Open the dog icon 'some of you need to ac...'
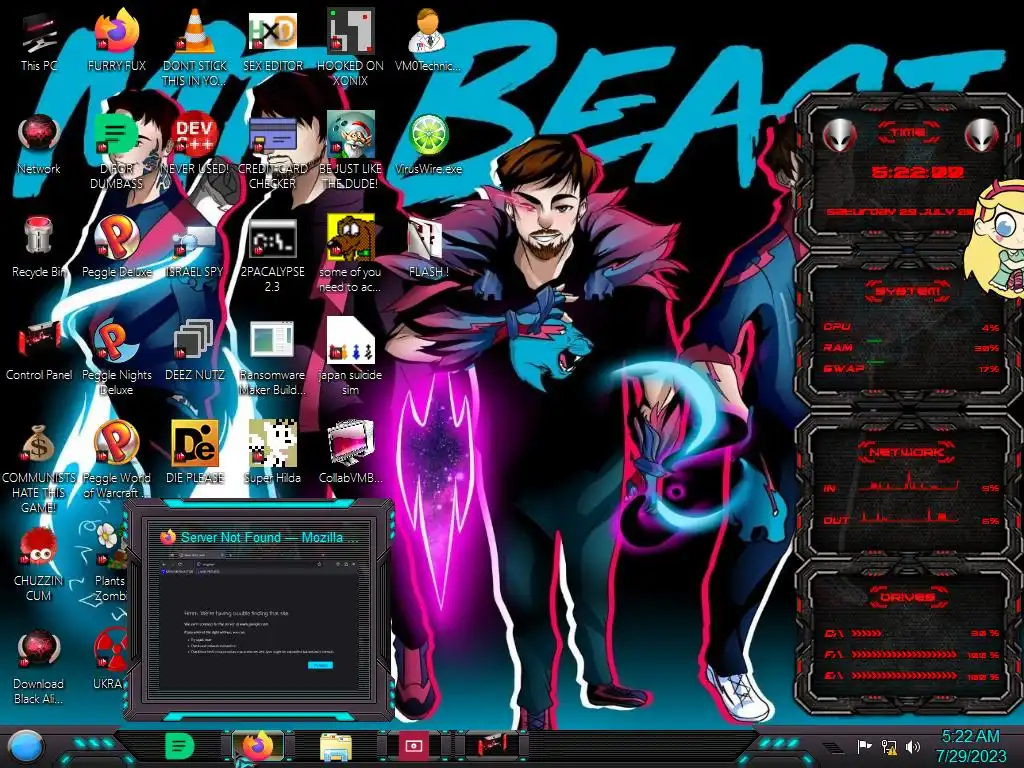This screenshot has height=768, width=1024. click(350, 255)
